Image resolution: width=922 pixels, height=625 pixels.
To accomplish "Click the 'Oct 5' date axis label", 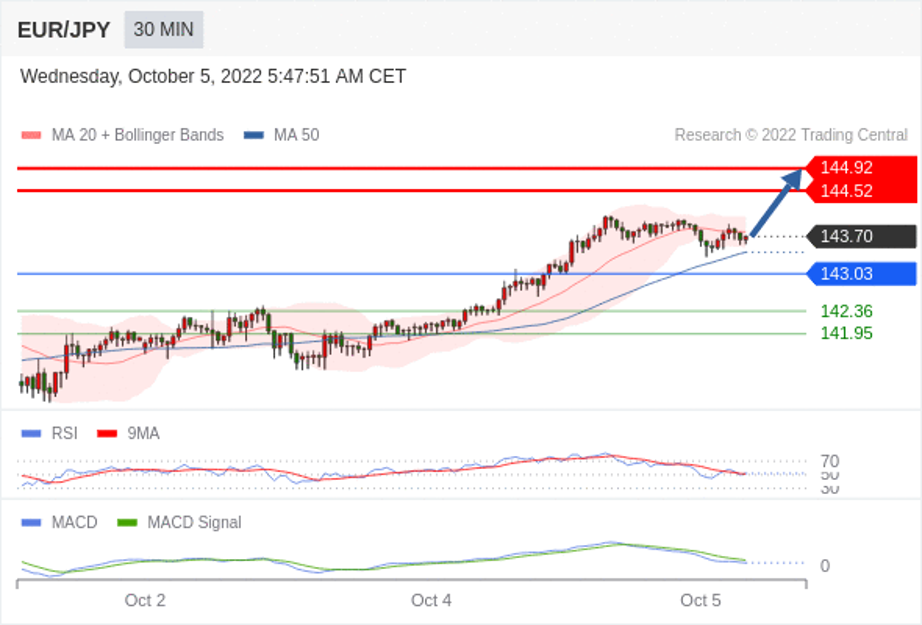I will 700,600.
